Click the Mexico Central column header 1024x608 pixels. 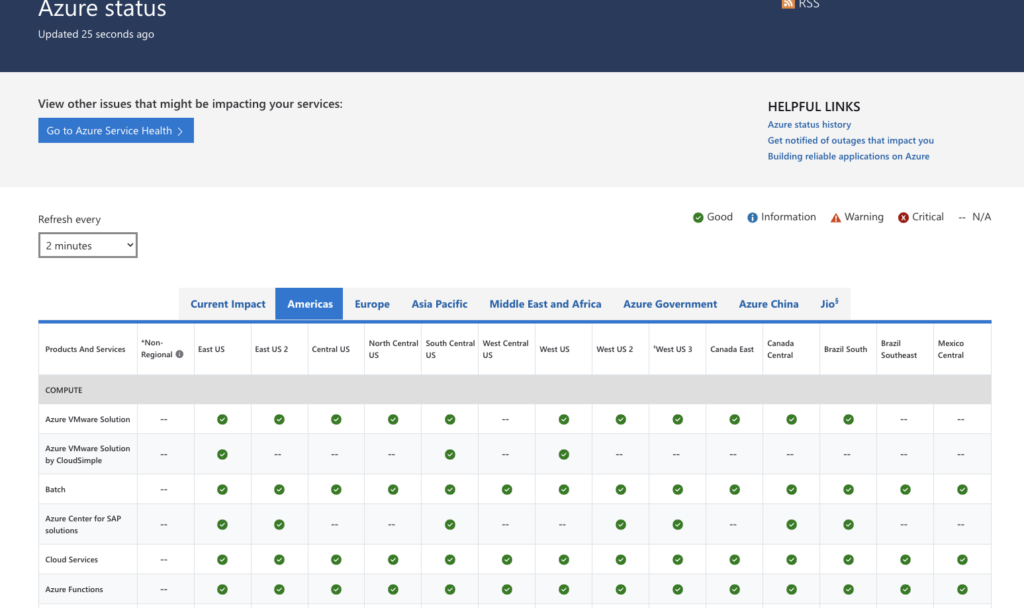point(951,349)
